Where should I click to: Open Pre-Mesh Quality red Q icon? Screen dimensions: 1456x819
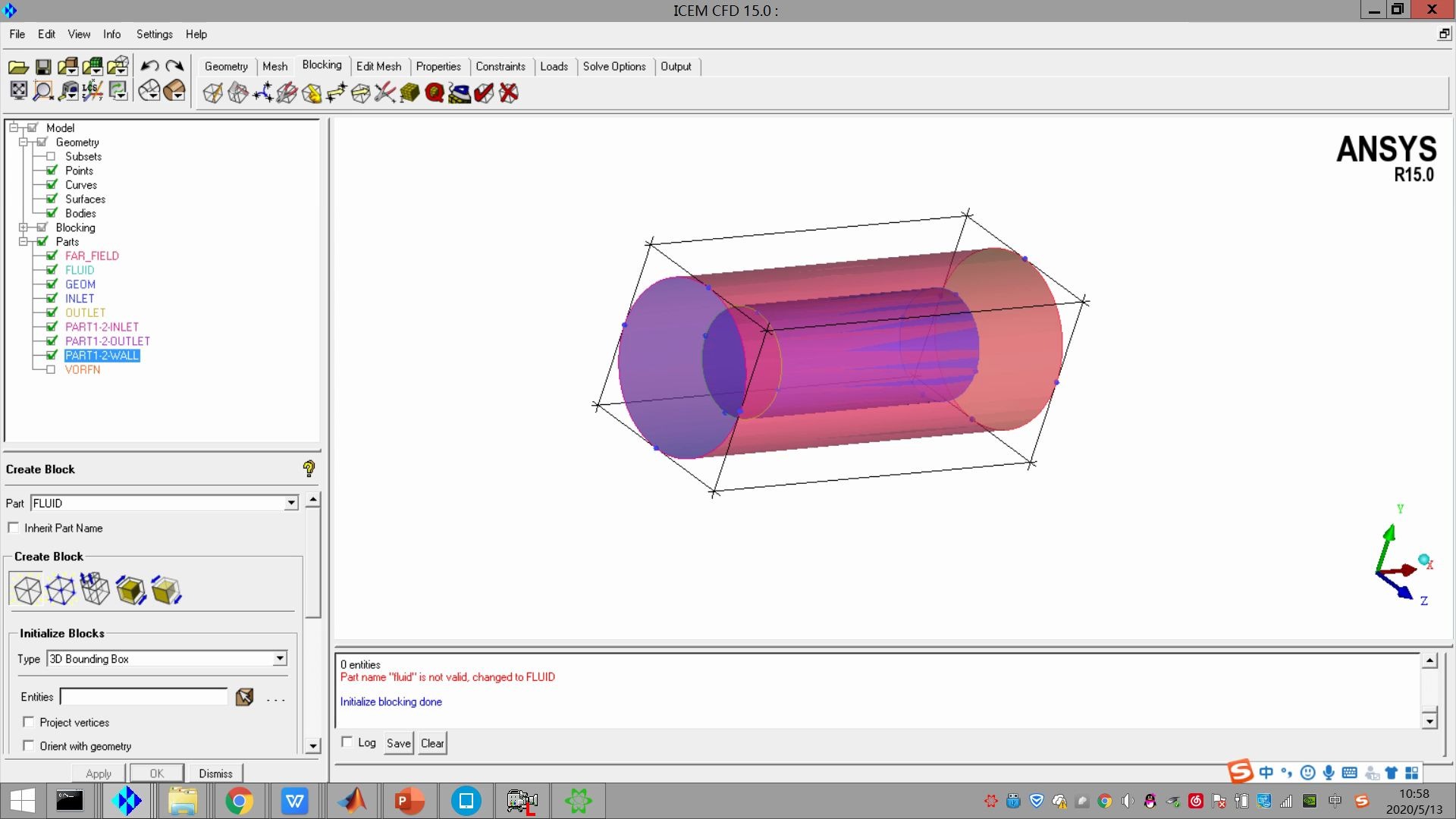[x=435, y=93]
